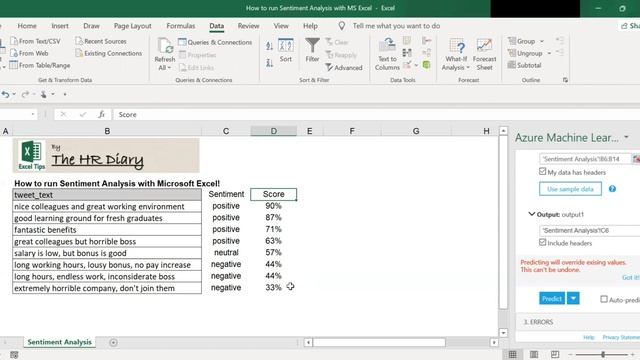The width and height of the screenshot is (640, 360).
Task: Click the Refresh All icon
Action: (165, 46)
